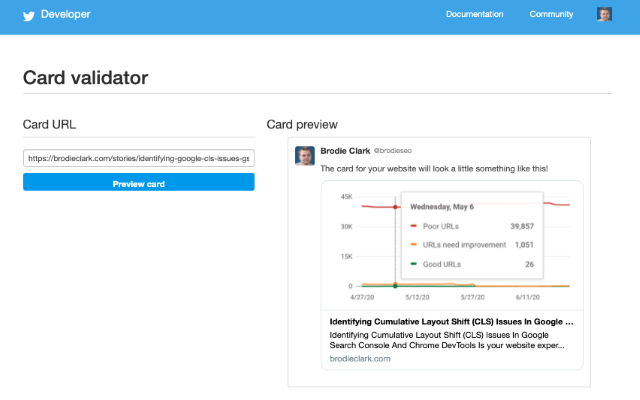Click the Twitter bird logo
Viewport: 640px width, 400px height.
tap(29, 15)
